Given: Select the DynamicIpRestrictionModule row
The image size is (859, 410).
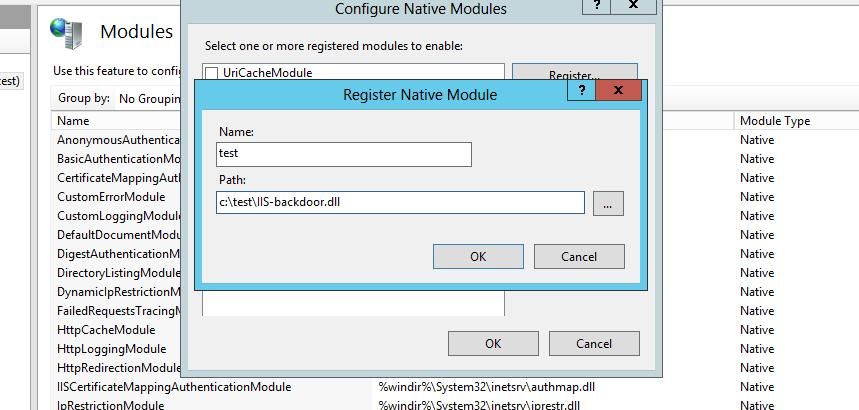Looking at the screenshot, I should [x=118, y=292].
